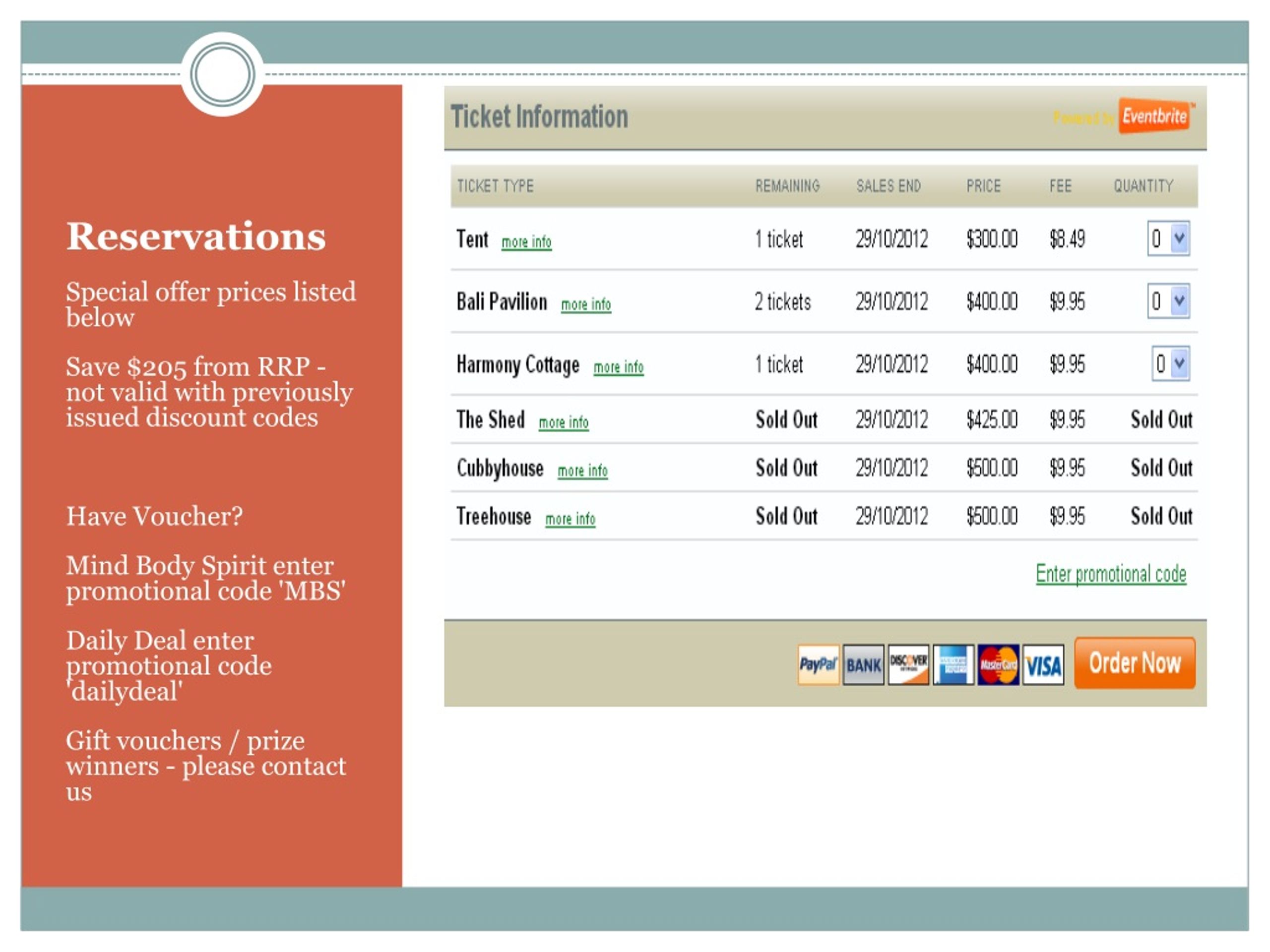Select the PayPal payment icon
This screenshot has height=952, width=1270.
(x=818, y=664)
